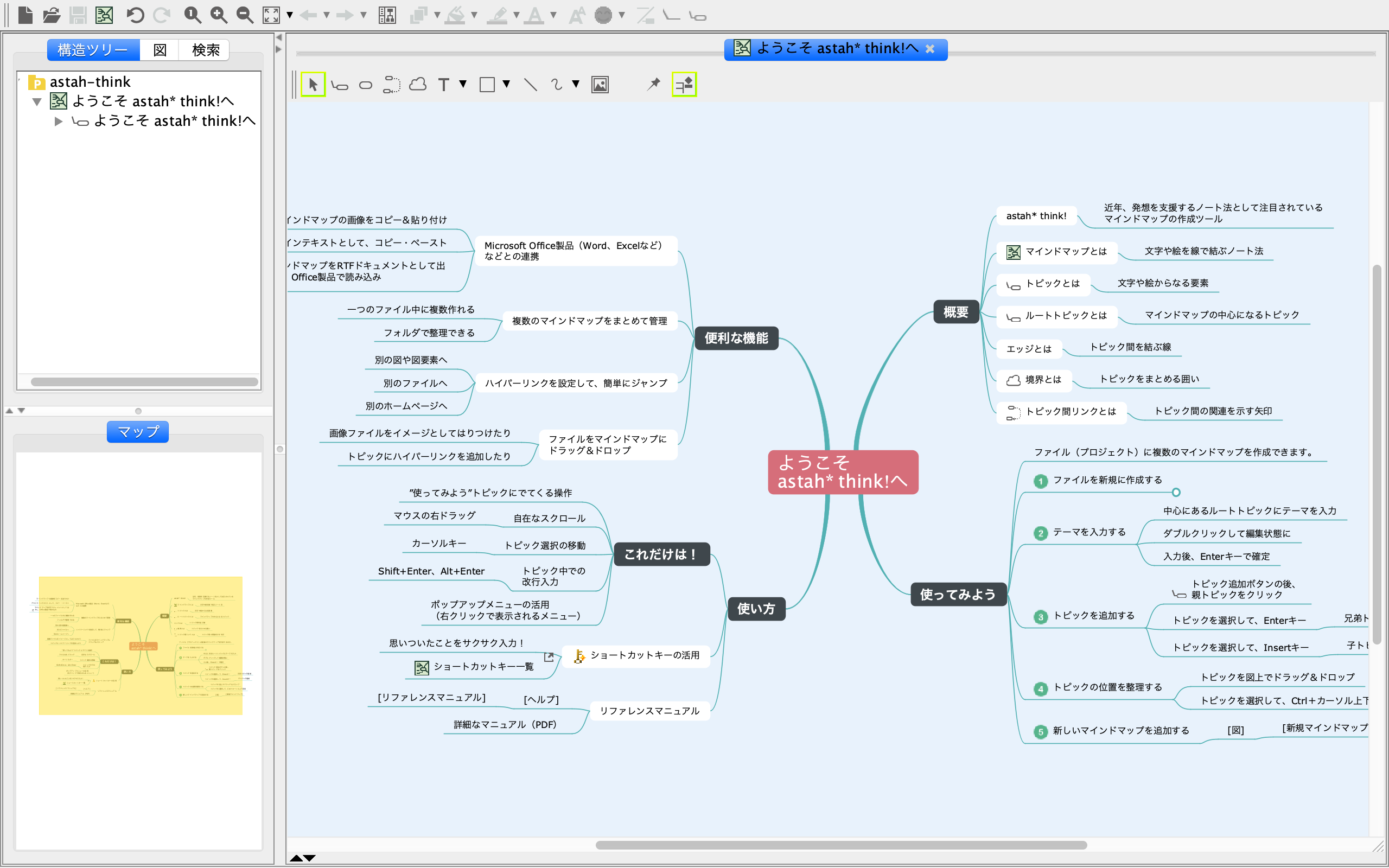1389x868 pixels.
Task: Zoom out with the minus magnifier
Action: [x=245, y=15]
